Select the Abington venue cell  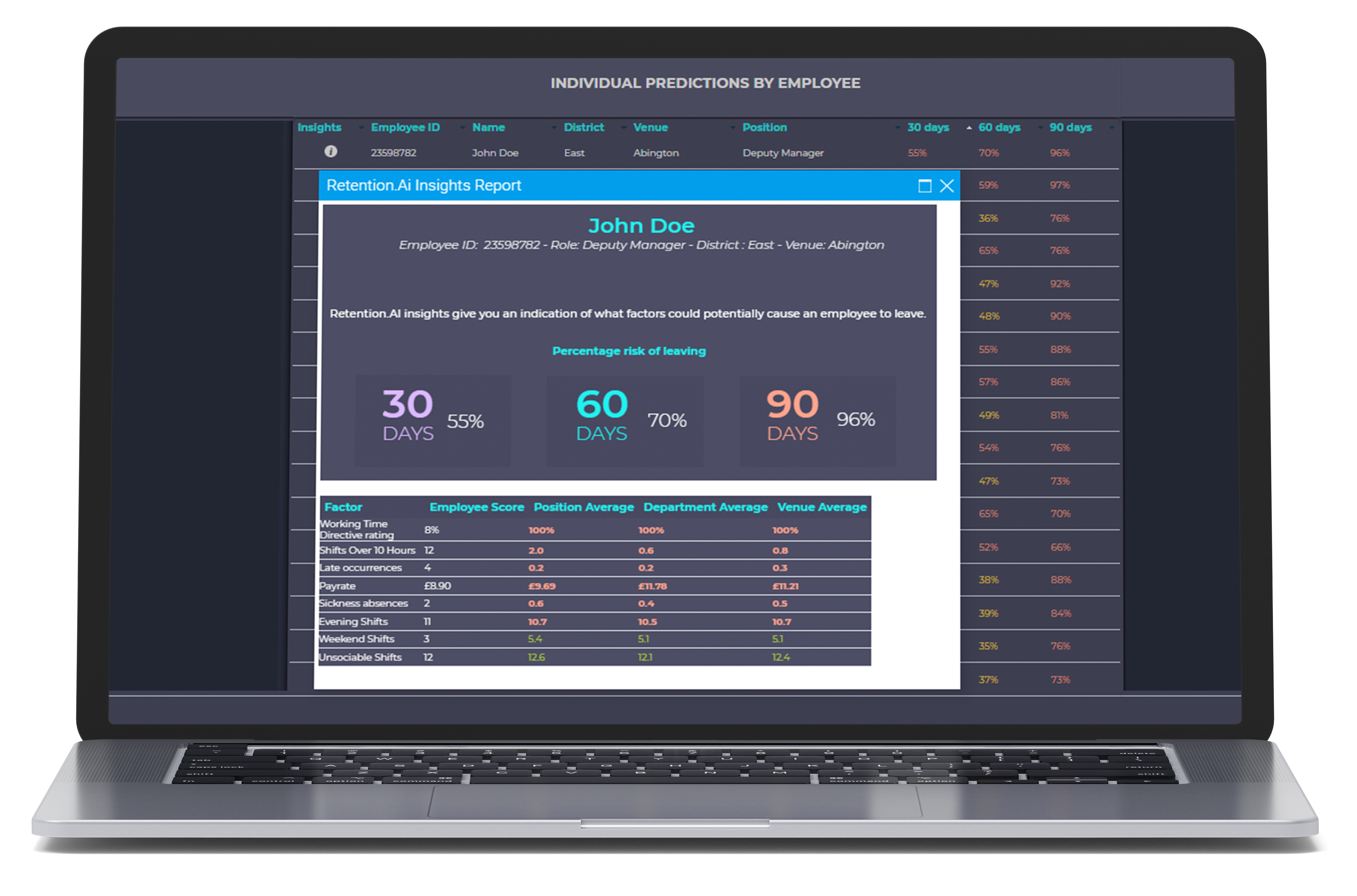pos(656,153)
